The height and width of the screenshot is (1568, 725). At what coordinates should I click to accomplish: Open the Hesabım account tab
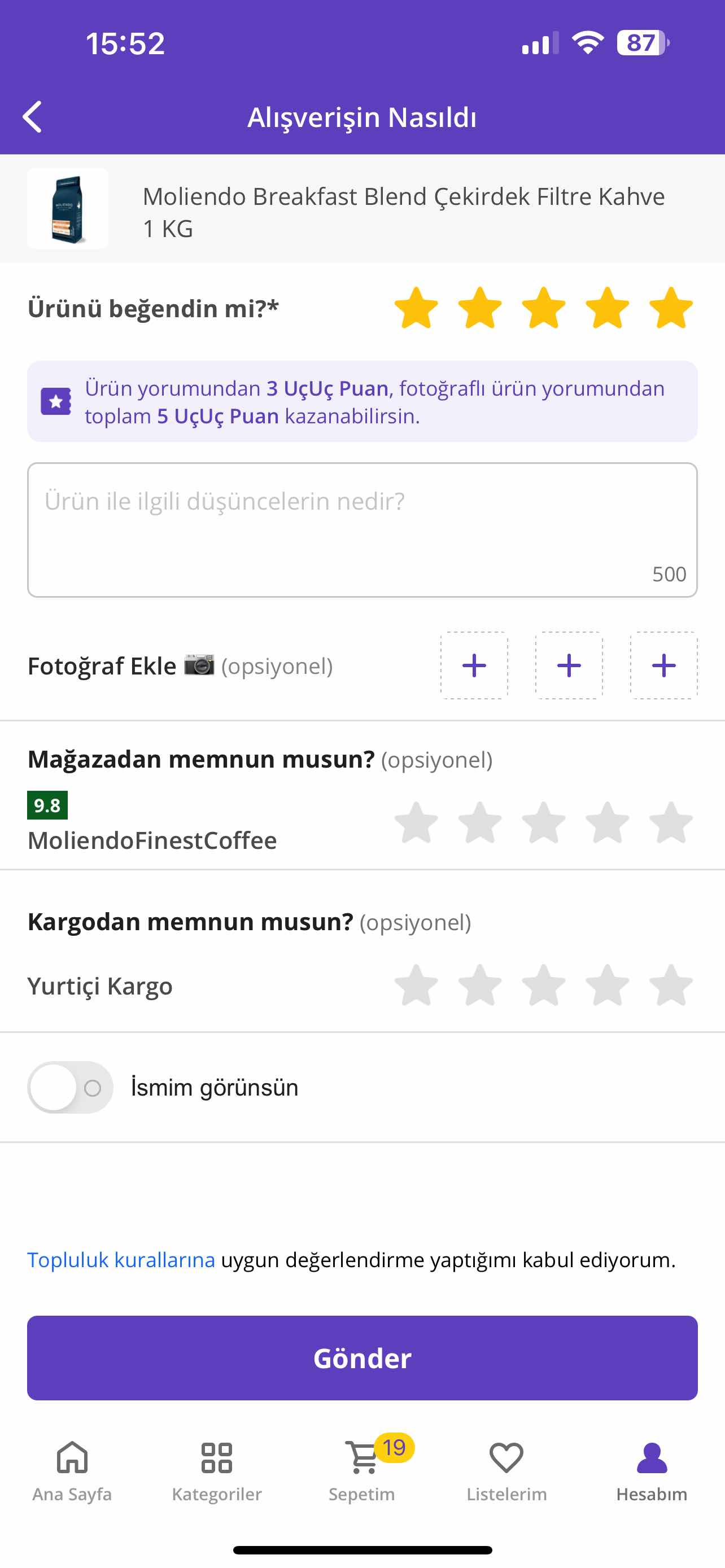652,1469
